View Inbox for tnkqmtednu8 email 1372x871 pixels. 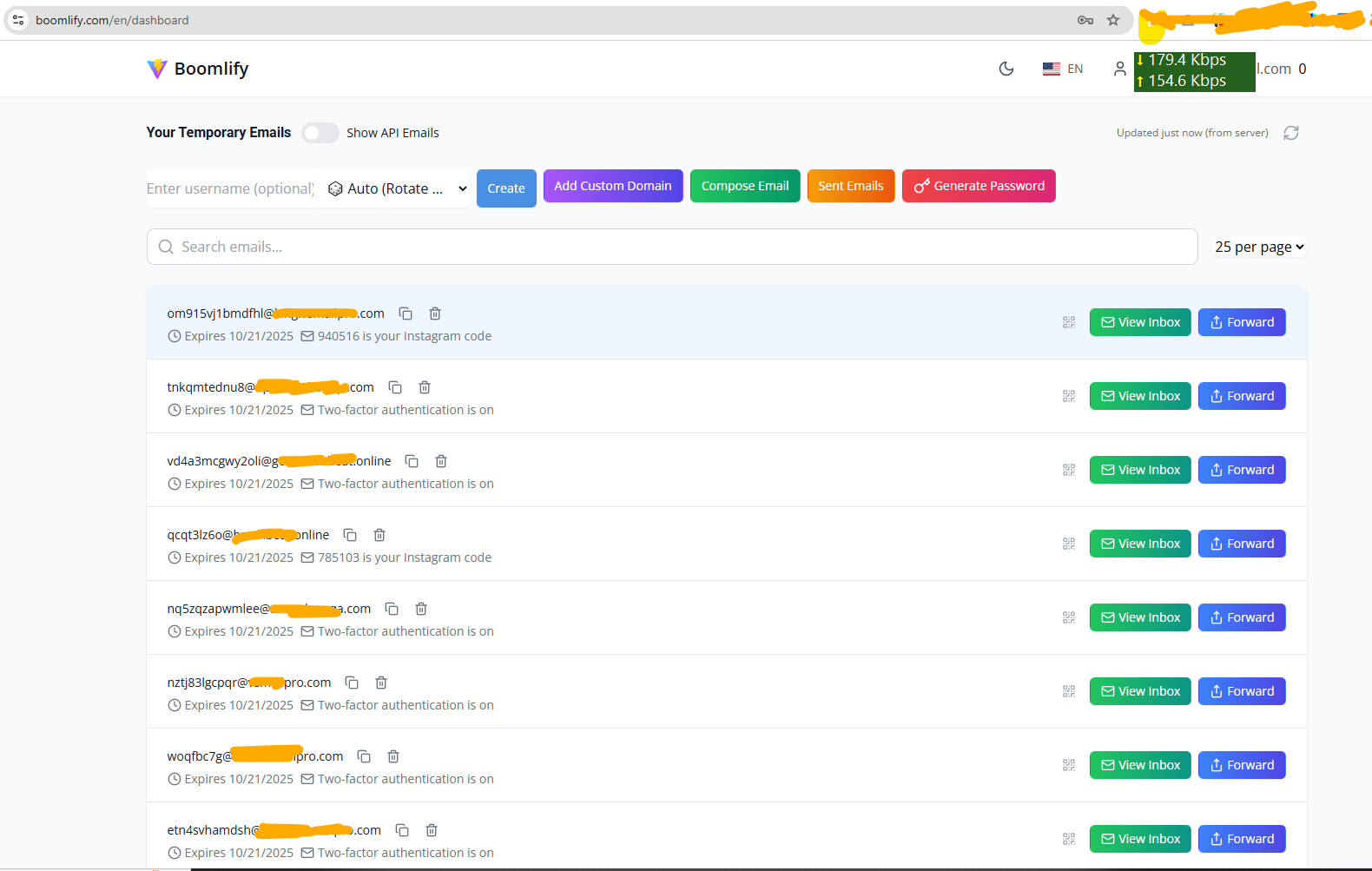tap(1140, 396)
